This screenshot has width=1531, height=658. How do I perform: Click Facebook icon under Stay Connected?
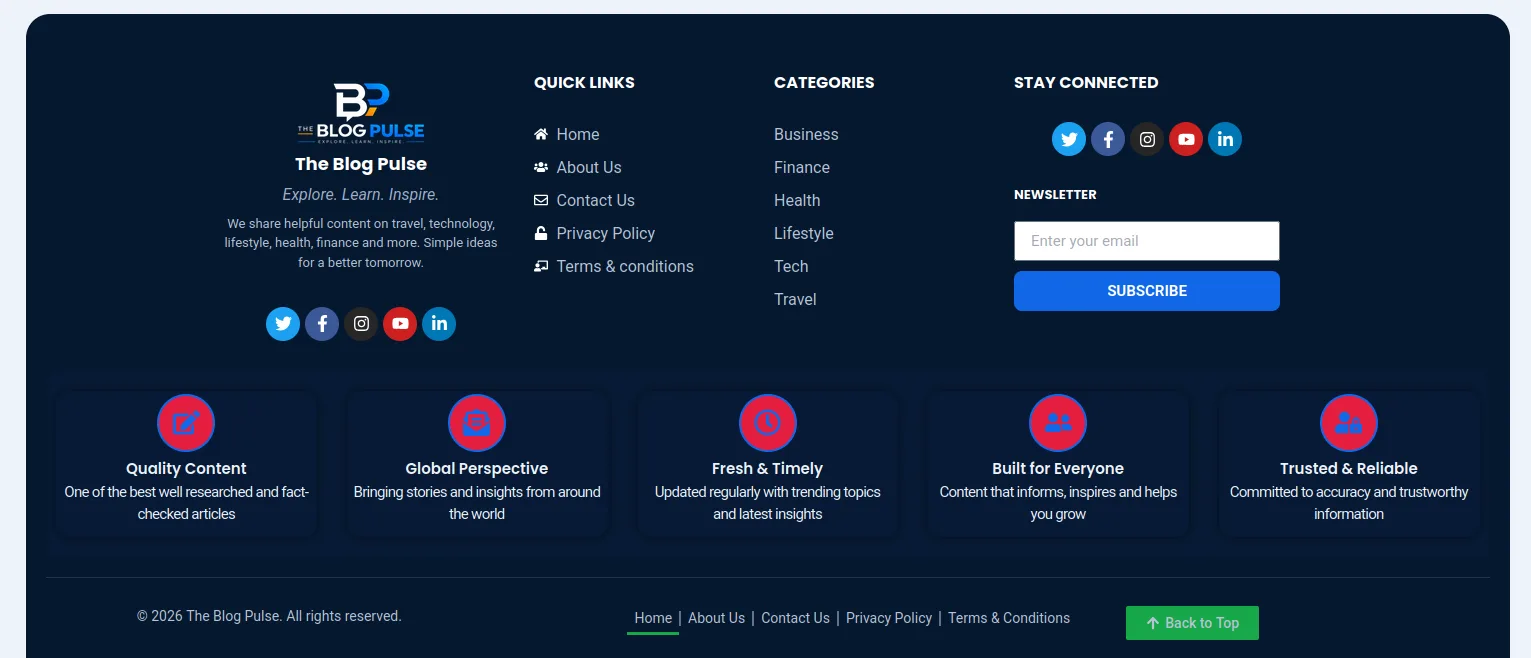pyautogui.click(x=1108, y=139)
